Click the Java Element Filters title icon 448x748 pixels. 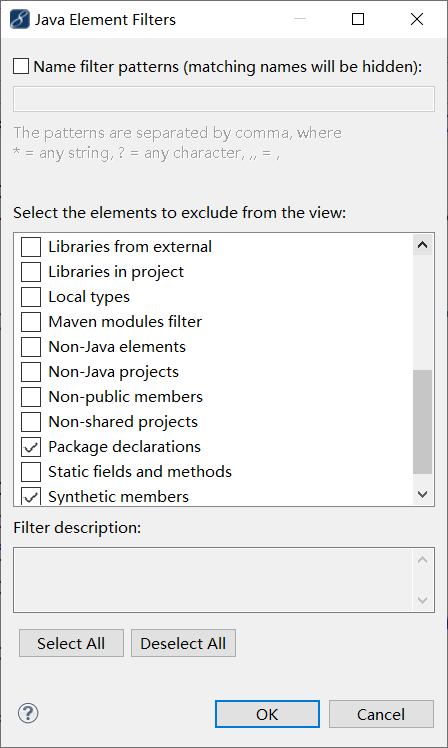pyautogui.click(x=20, y=20)
